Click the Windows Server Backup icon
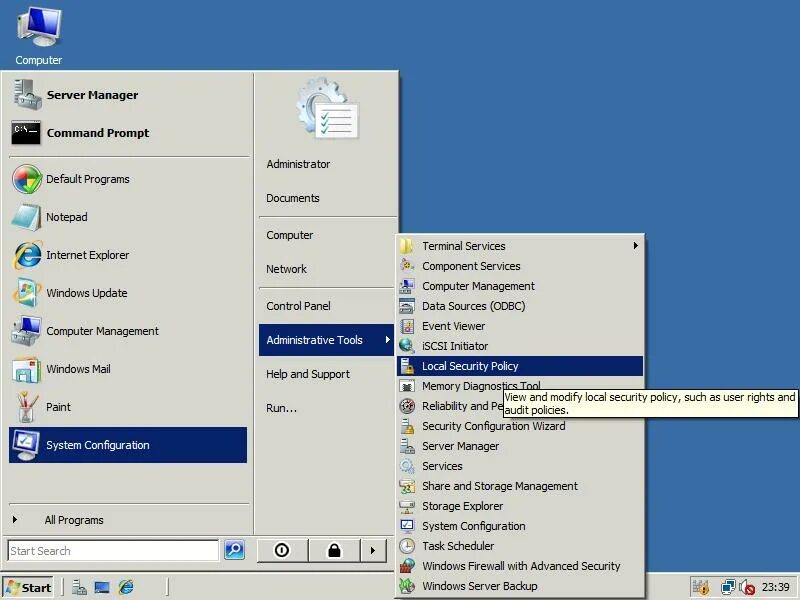Screen dimensions: 800x600 (407, 586)
